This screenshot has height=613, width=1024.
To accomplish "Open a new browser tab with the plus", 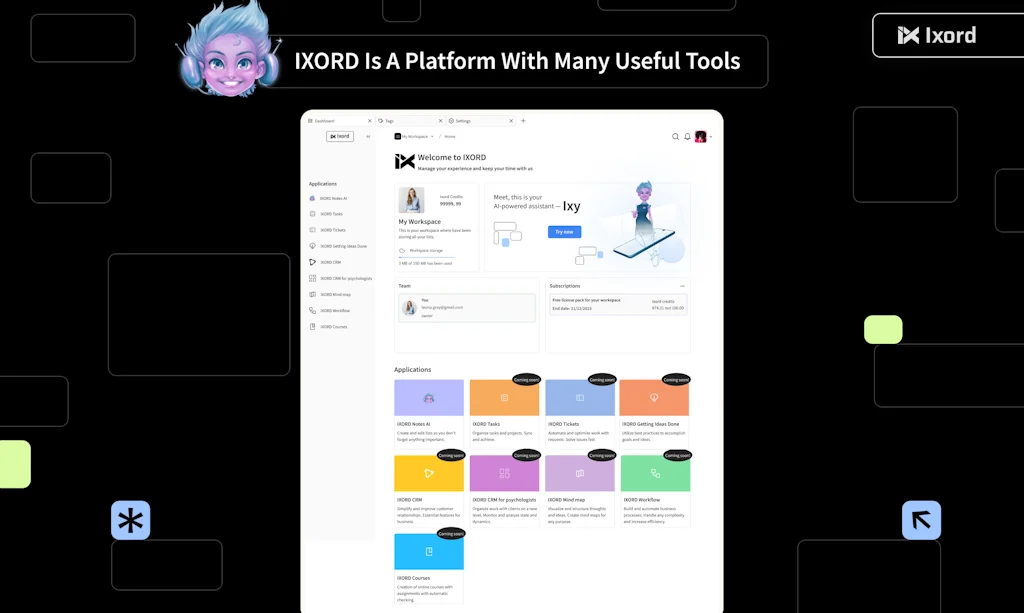I will pyautogui.click(x=523, y=120).
